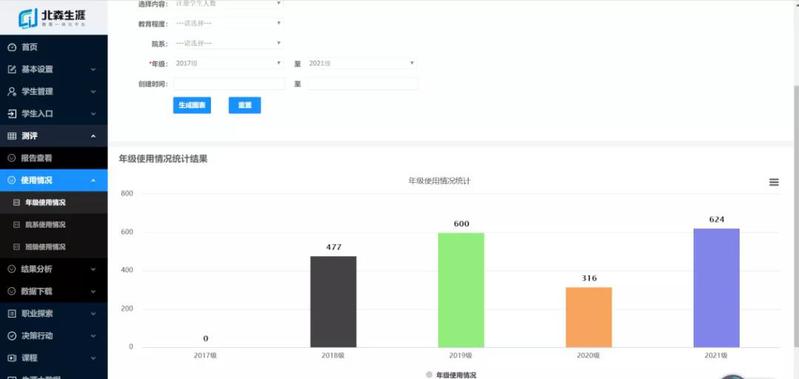Click the 学生管理 person icon
799x379 pixels.
[12, 92]
